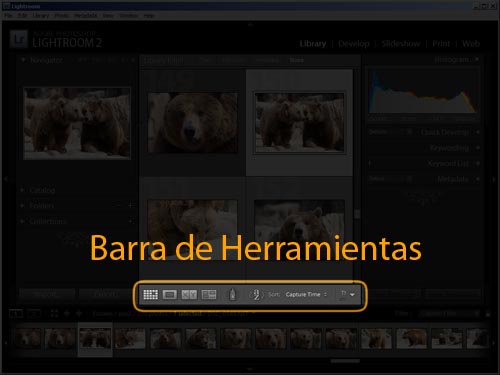This screenshot has height=375, width=500.
Task: Select the highlighted third filmstrip thumbnail
Action: pyautogui.click(x=95, y=339)
